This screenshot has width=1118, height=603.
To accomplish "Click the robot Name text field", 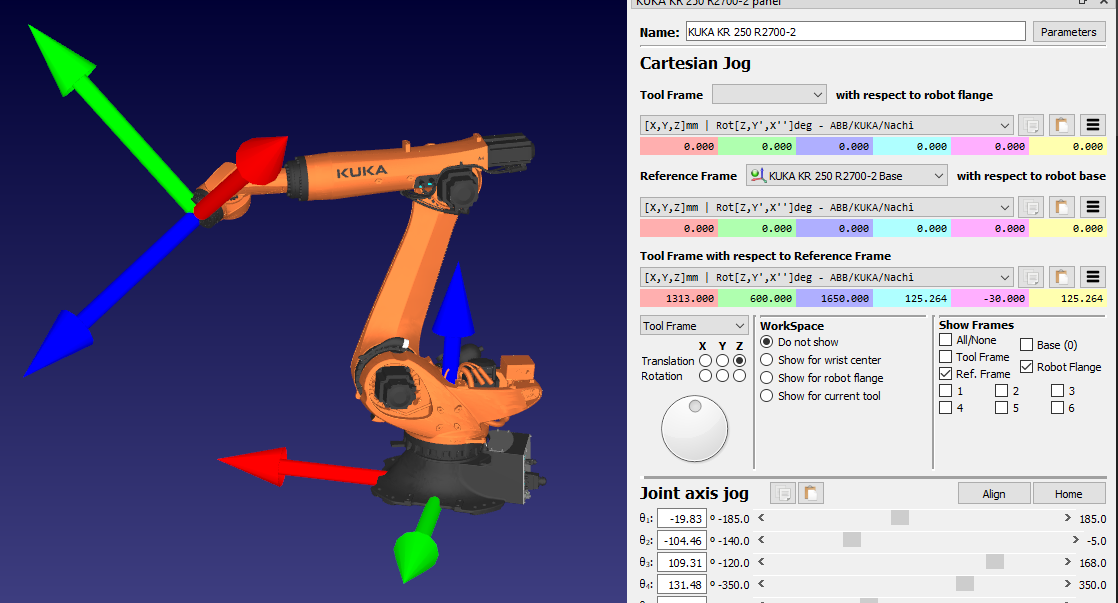I will pos(855,32).
